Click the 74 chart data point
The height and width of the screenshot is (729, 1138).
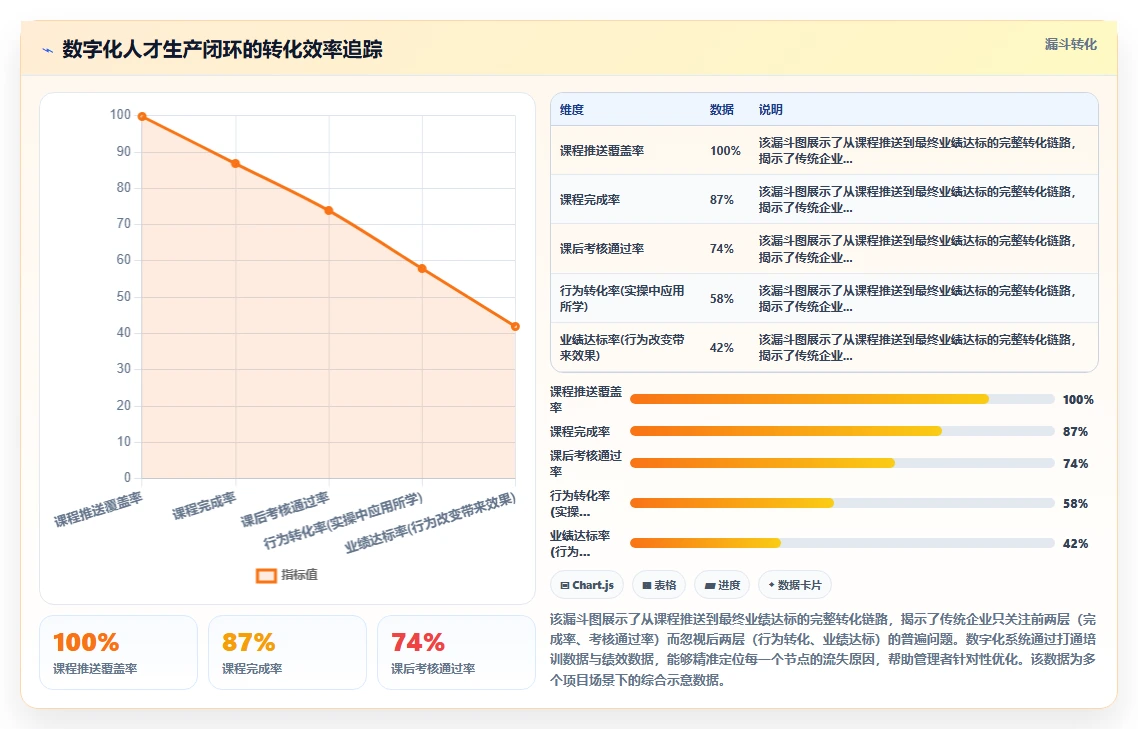click(x=329, y=211)
